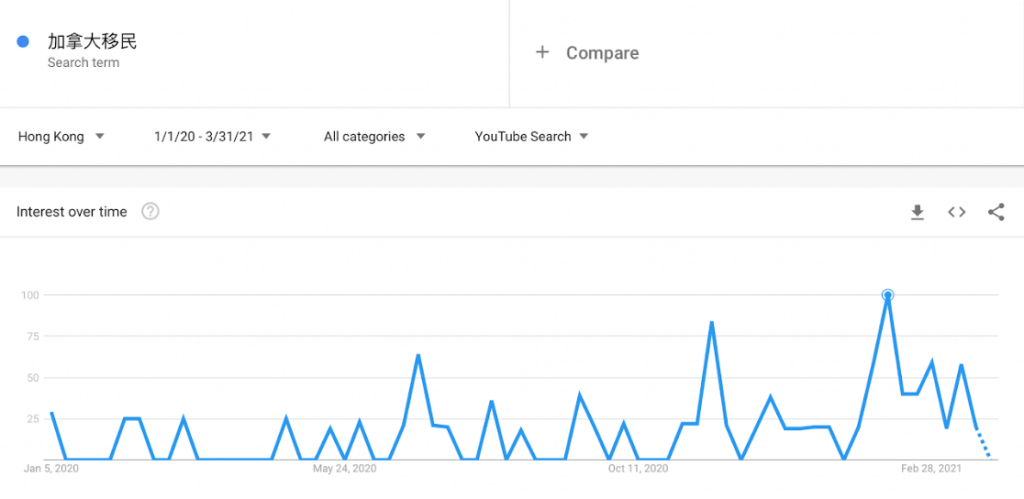Click the dotted end of trend line
The image size is (1024, 499).
[x=983, y=444]
